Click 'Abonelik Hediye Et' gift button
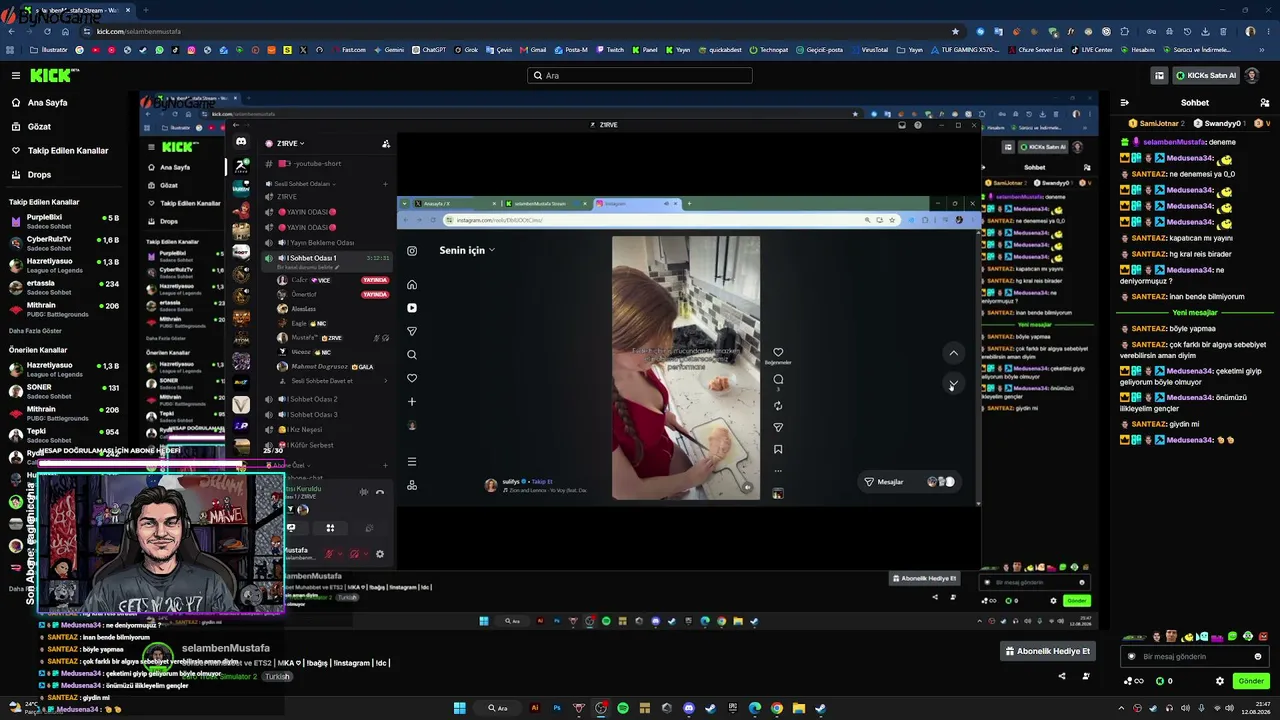The height and width of the screenshot is (720, 1280). (1049, 651)
